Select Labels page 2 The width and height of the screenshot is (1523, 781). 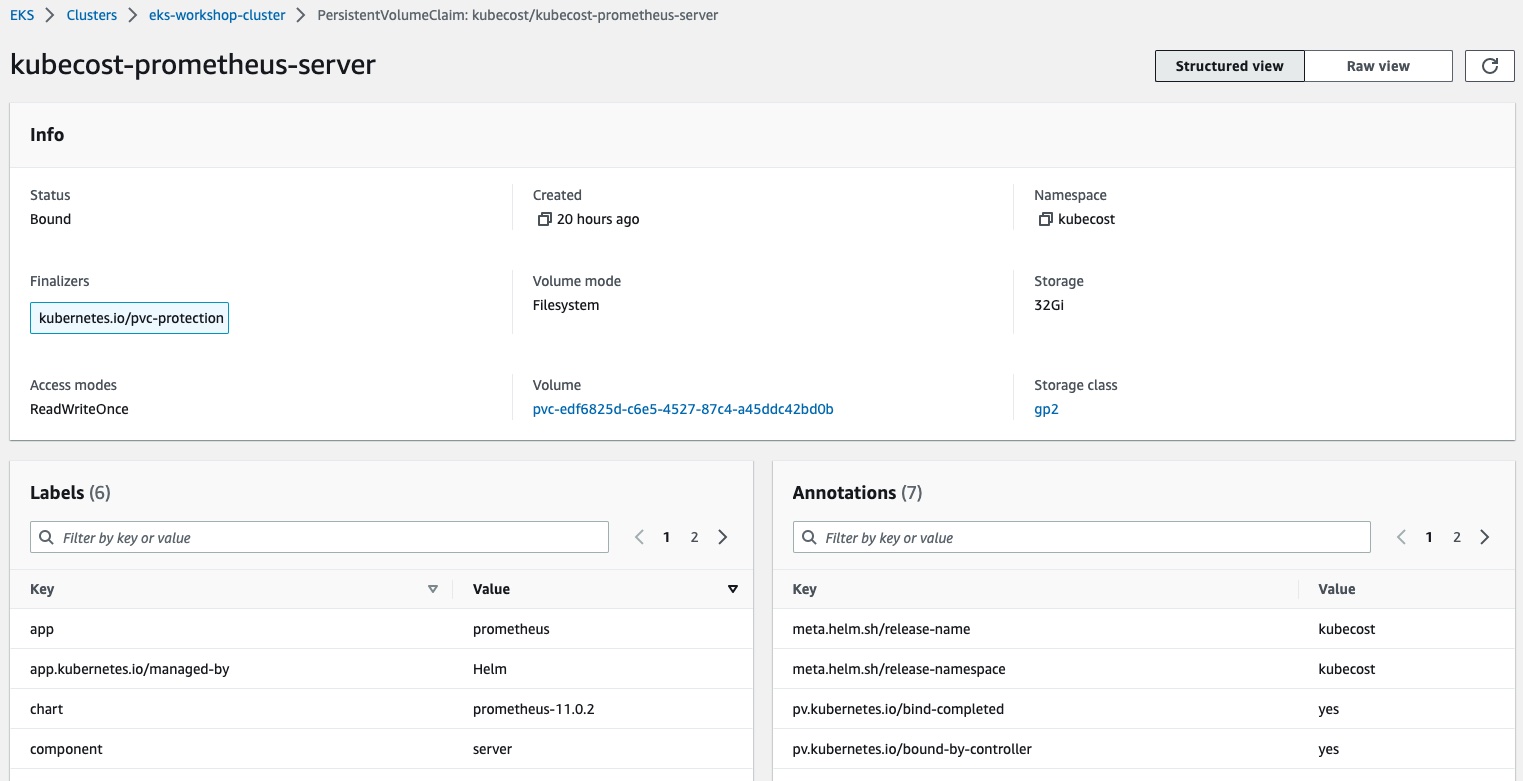pos(694,537)
